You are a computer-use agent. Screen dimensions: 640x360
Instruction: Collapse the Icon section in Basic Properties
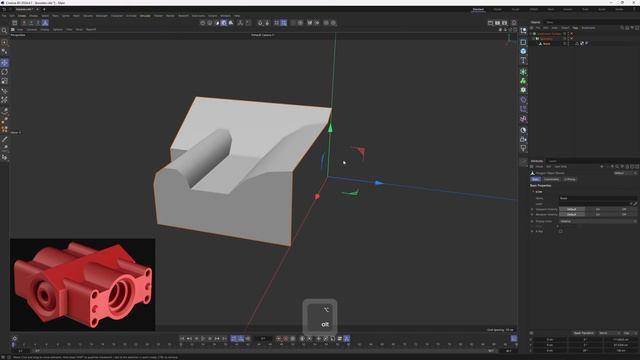pos(533,191)
